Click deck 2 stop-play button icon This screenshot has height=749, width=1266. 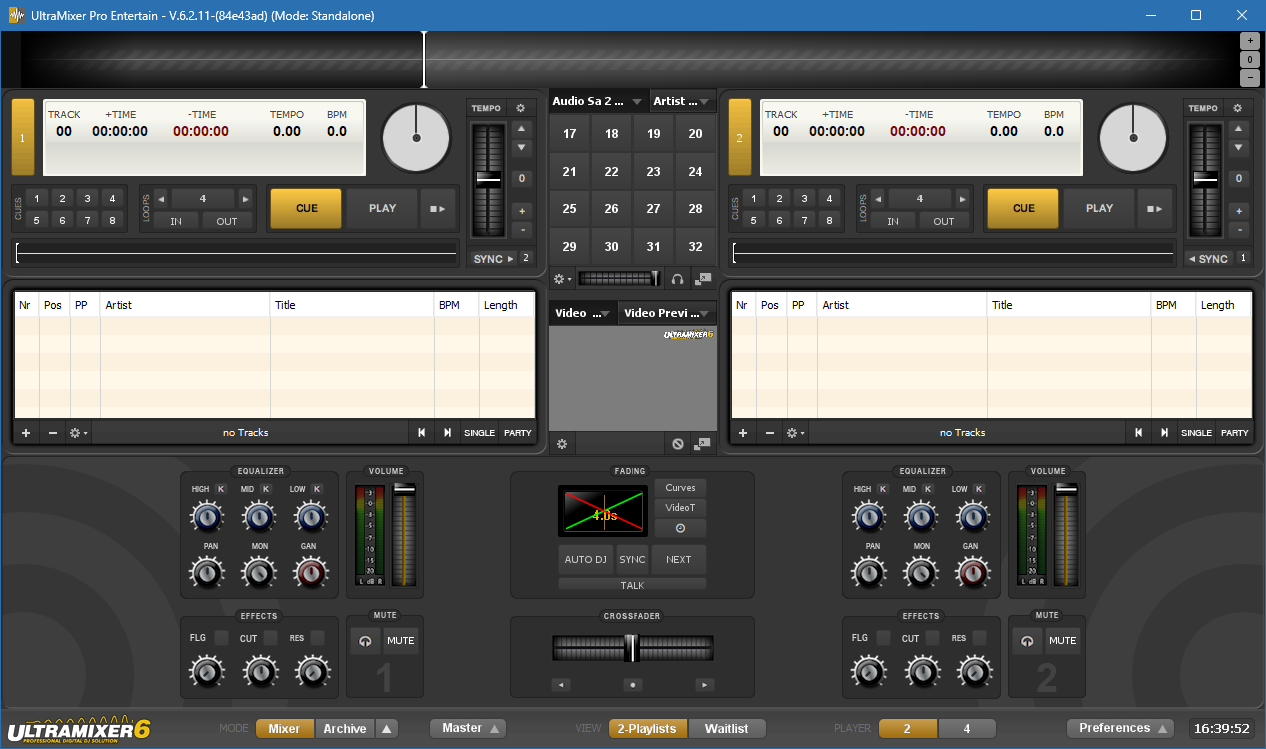(x=1154, y=209)
